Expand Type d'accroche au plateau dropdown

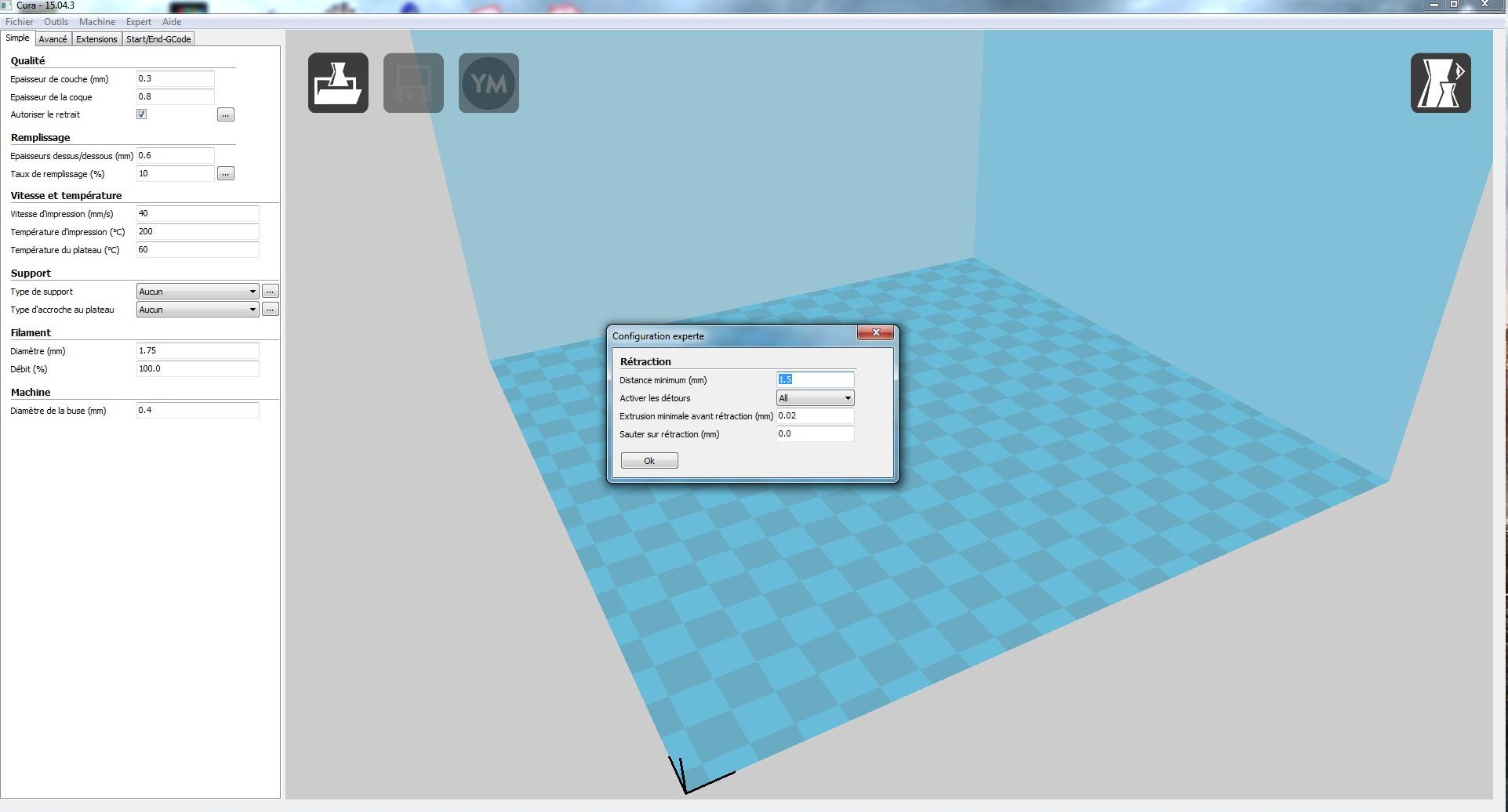coord(198,310)
